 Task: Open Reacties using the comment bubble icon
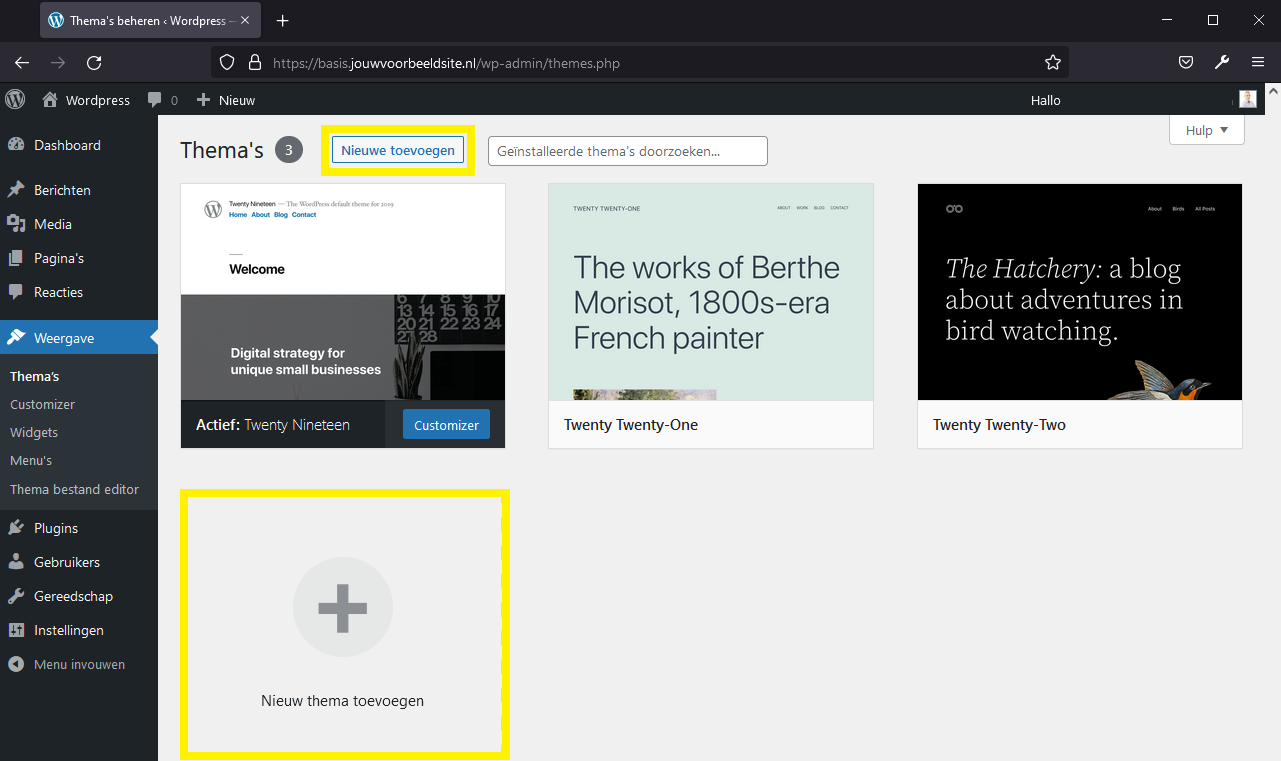coord(18,291)
